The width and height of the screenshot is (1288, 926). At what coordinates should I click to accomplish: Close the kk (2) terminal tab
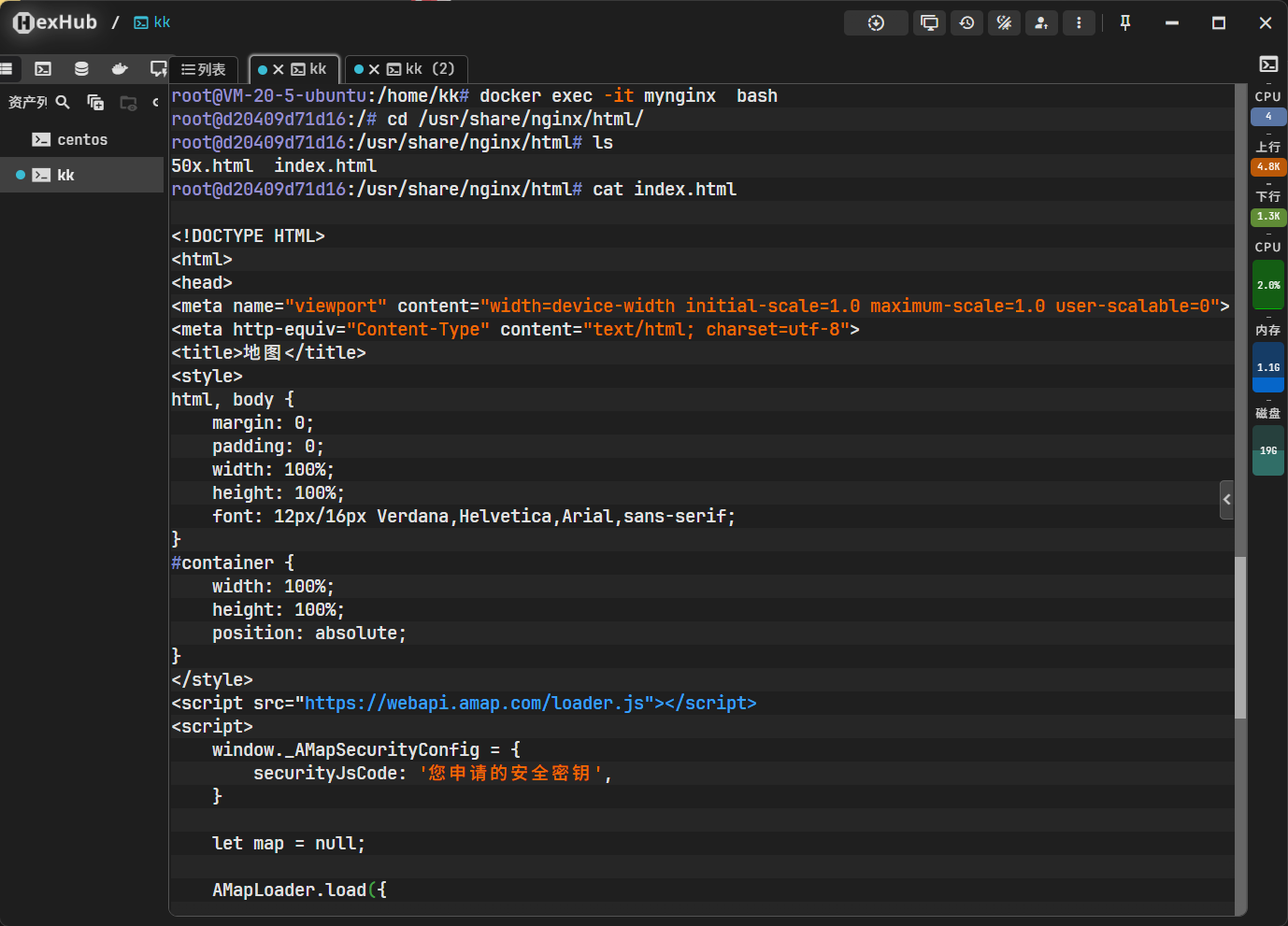pos(374,69)
